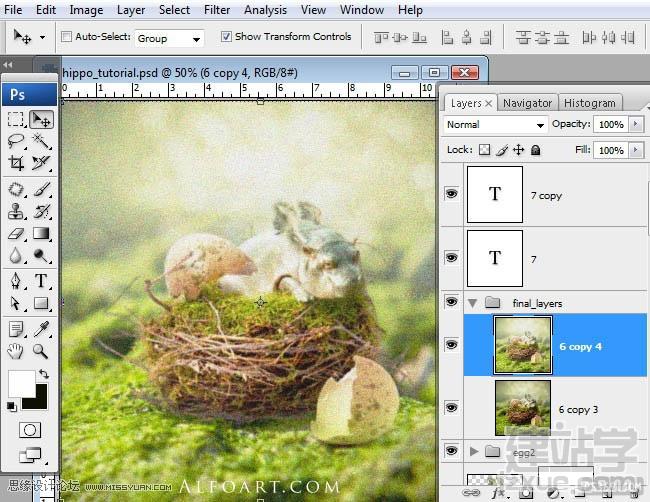The height and width of the screenshot is (502, 650).
Task: Open the Normal blend mode dropdown
Action: 495,124
